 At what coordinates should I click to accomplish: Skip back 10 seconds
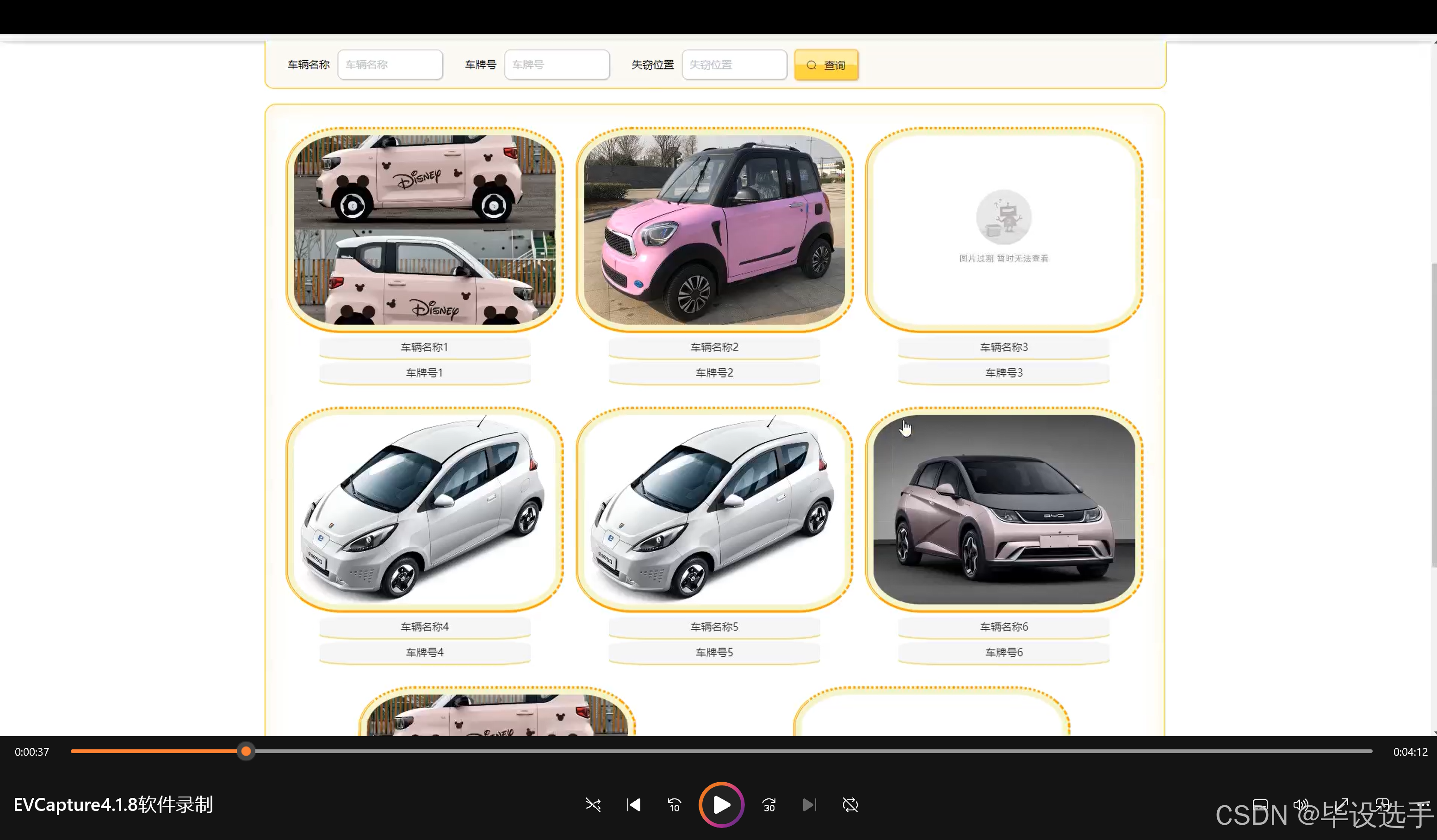[x=674, y=805]
